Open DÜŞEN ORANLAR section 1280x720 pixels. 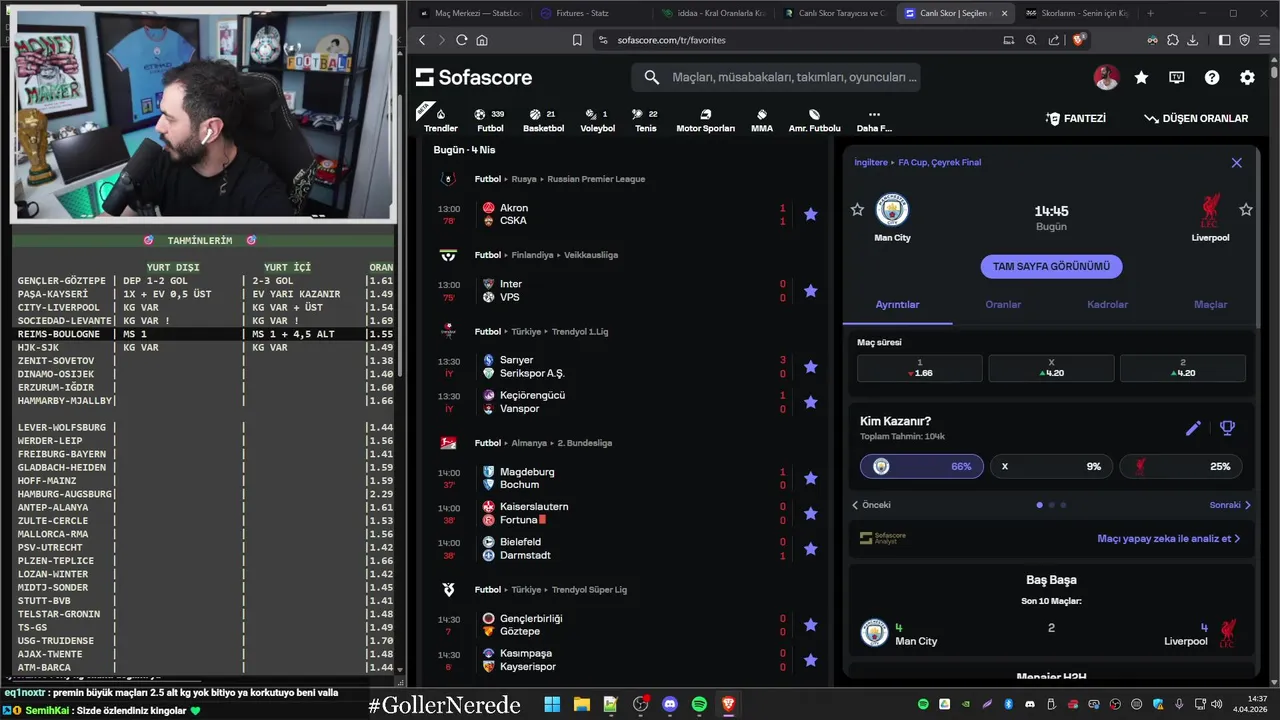click(x=1196, y=118)
